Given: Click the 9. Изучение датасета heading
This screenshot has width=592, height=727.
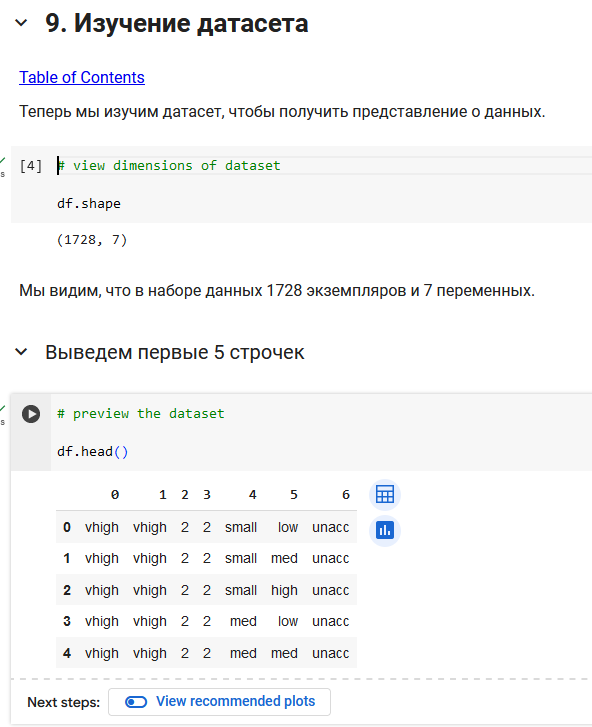Looking at the screenshot, I should pos(177,23).
